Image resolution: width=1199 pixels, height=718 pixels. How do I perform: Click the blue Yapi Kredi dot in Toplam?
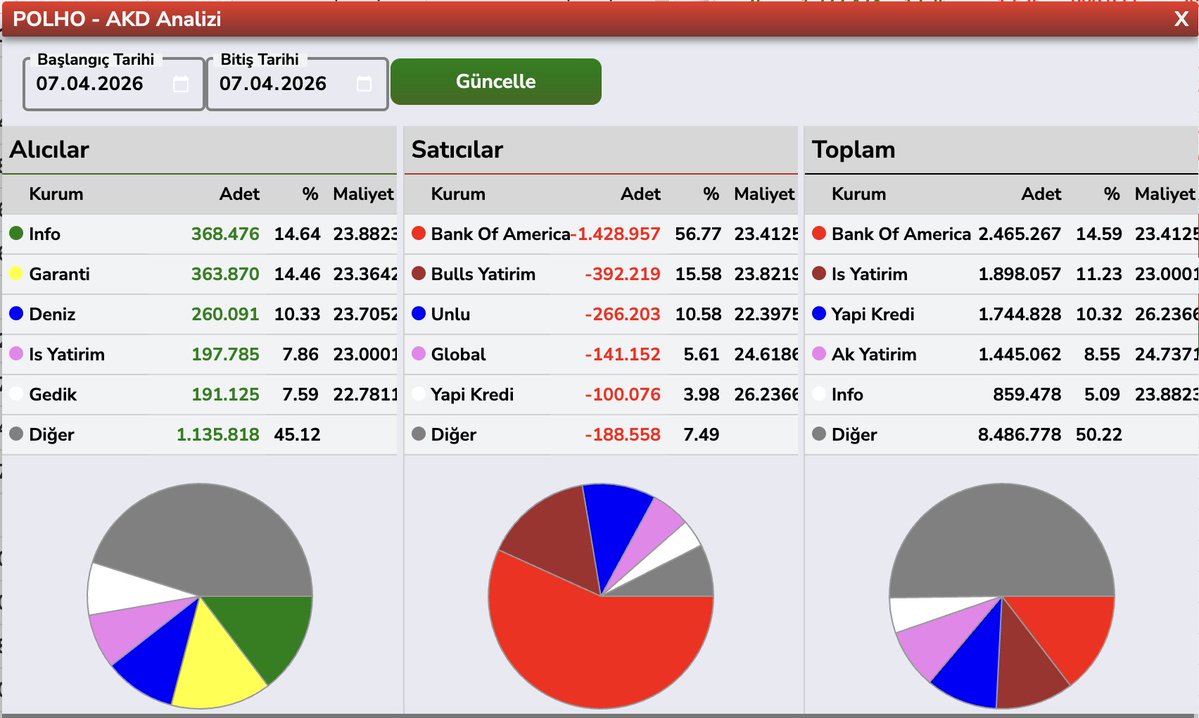tap(819, 314)
